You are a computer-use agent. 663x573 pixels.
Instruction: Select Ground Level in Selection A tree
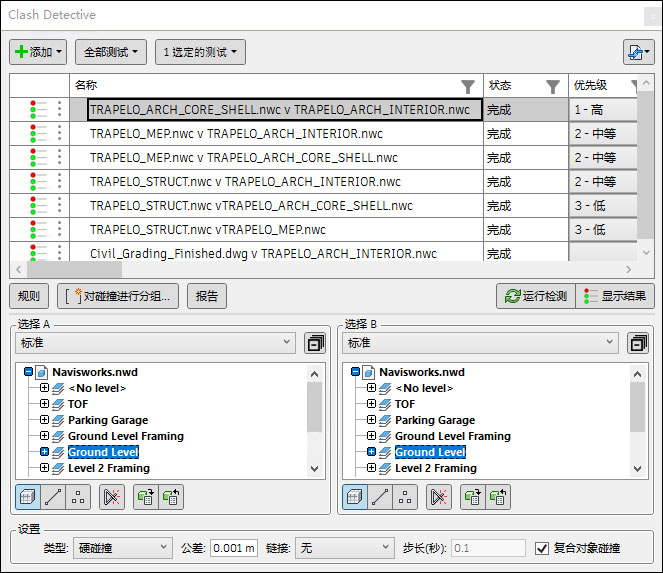click(103, 452)
